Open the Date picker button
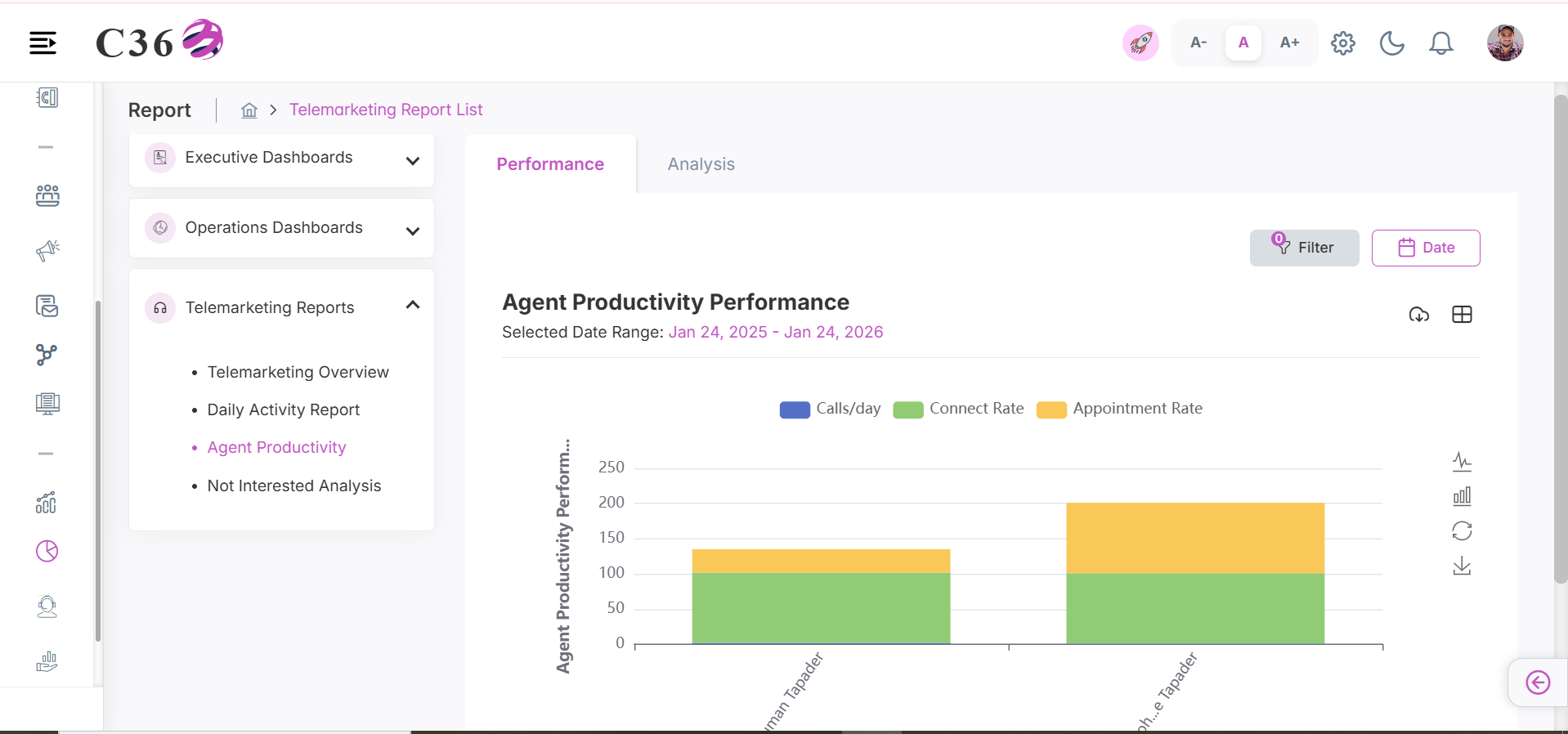 pyautogui.click(x=1426, y=248)
